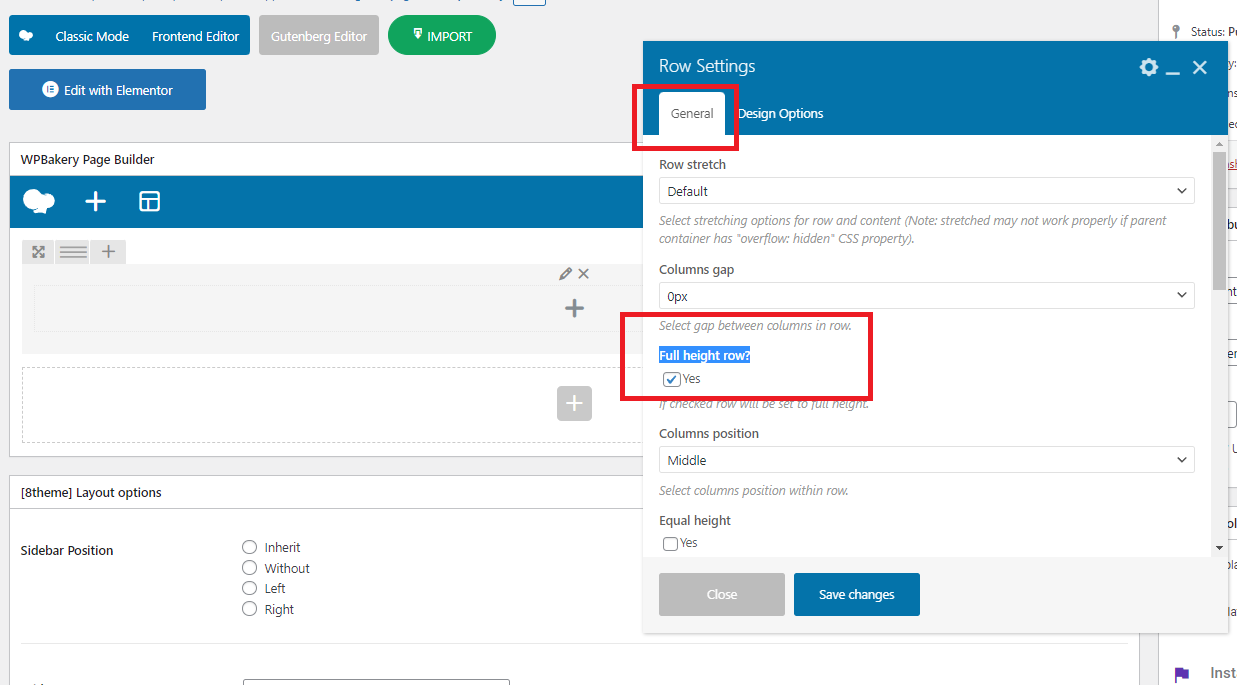This screenshot has width=1237, height=685.
Task: Click the green IMPORT button
Action: 442,35
